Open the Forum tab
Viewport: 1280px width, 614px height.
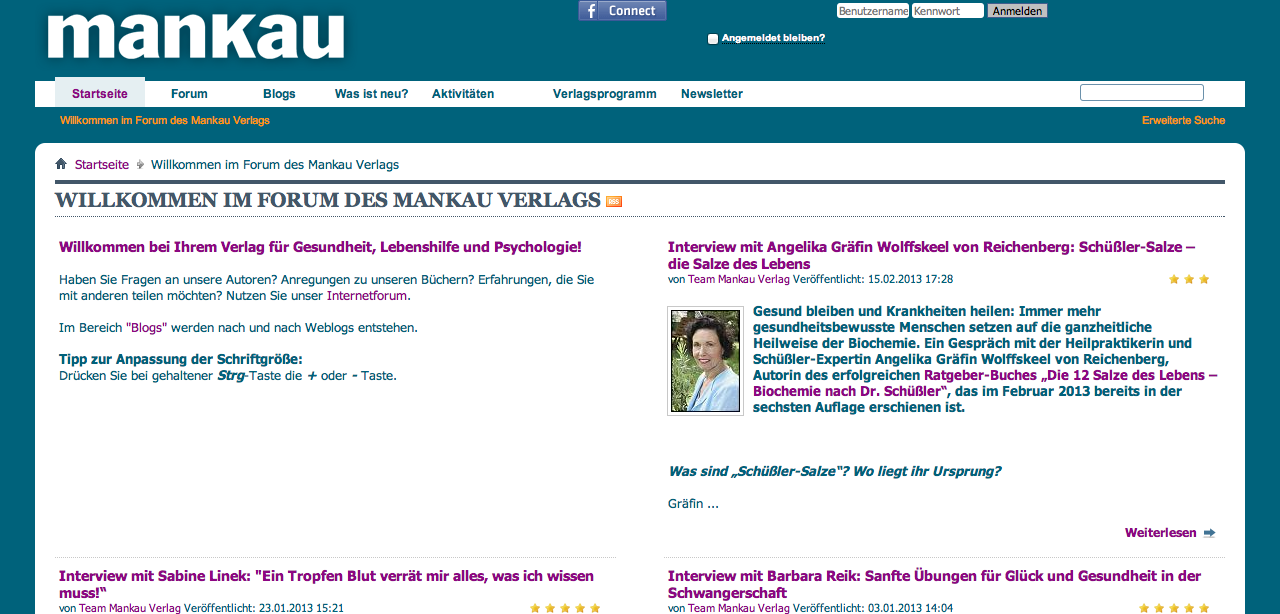(x=189, y=94)
